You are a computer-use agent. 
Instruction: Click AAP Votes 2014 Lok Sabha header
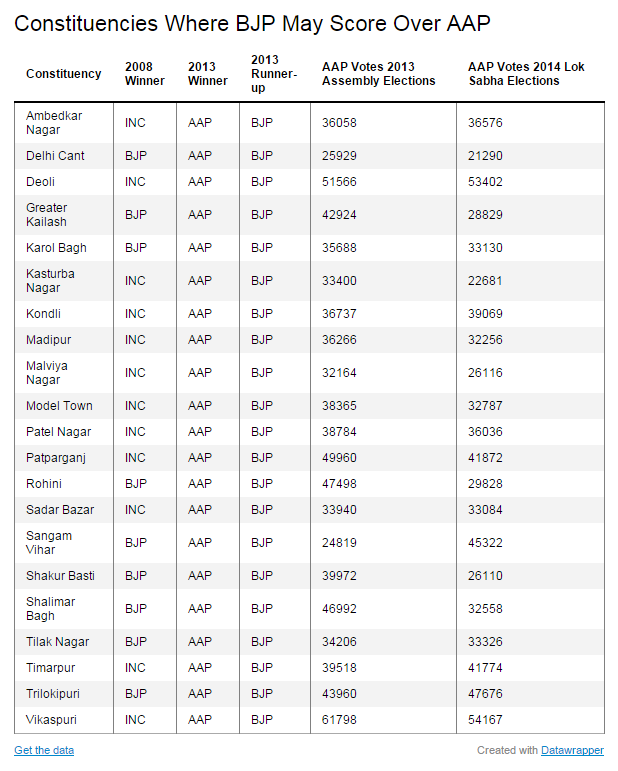click(x=526, y=74)
